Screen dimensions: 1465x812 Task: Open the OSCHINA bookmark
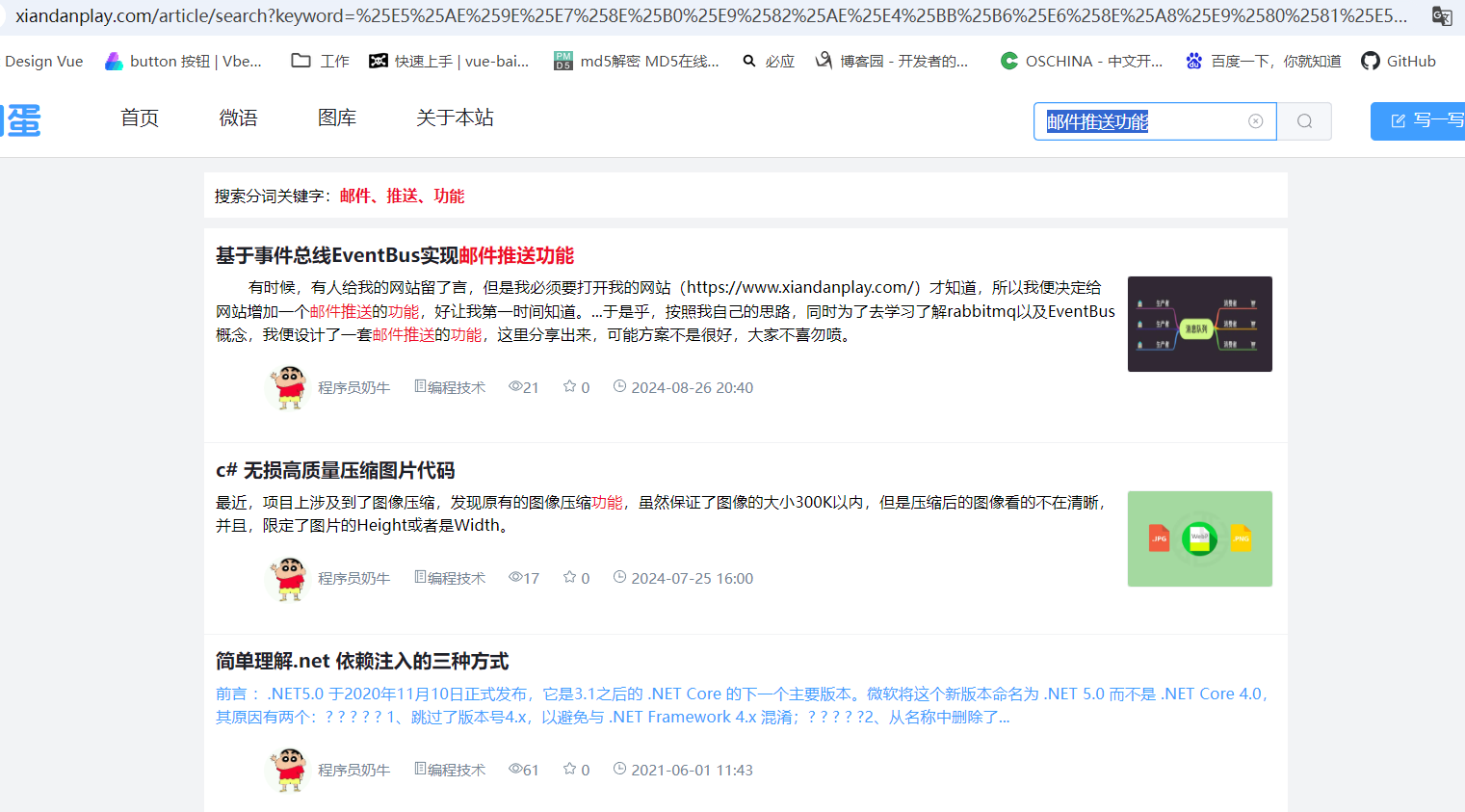click(x=1082, y=61)
